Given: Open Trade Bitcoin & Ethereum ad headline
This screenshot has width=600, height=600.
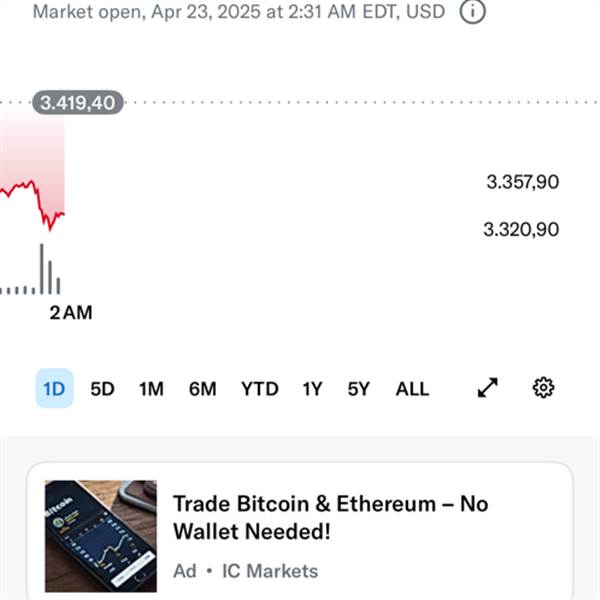Looking at the screenshot, I should tap(331, 517).
